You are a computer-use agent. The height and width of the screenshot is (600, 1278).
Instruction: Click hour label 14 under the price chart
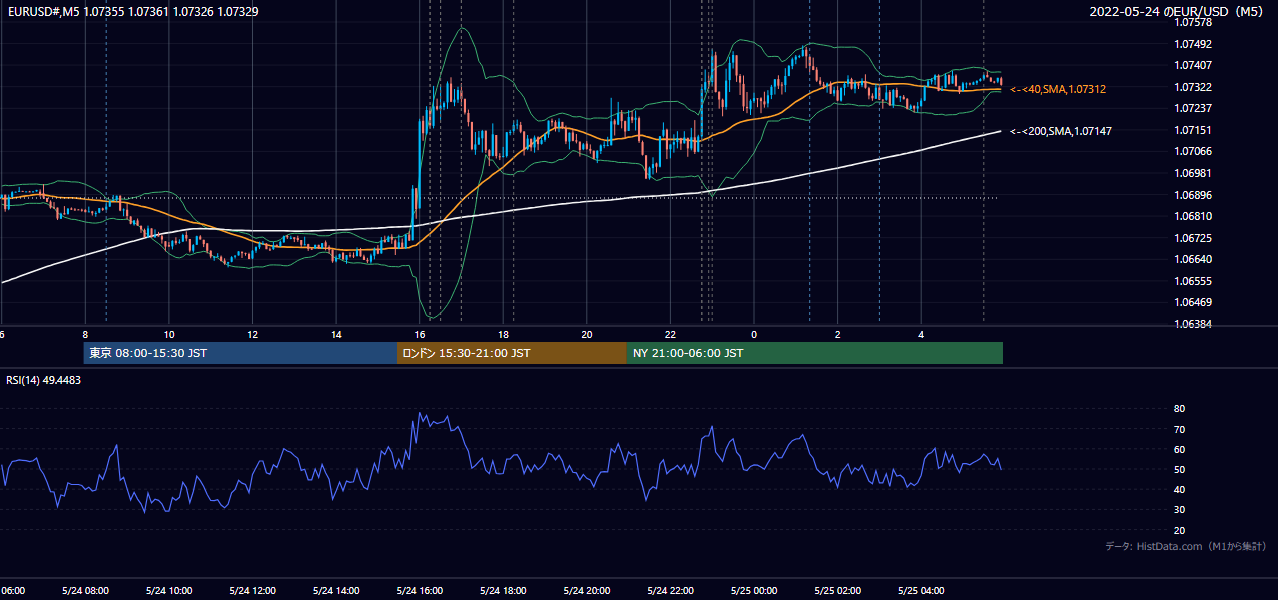(x=336, y=334)
